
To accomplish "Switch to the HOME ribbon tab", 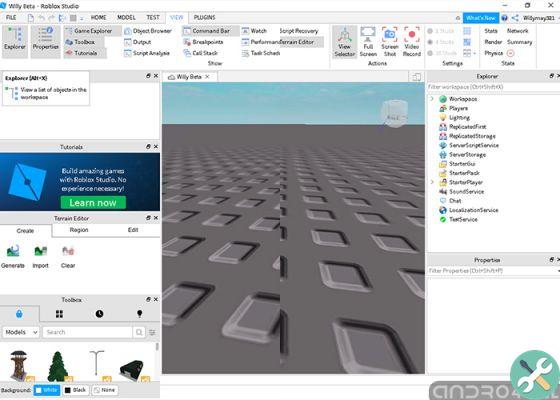I will [98, 18].
